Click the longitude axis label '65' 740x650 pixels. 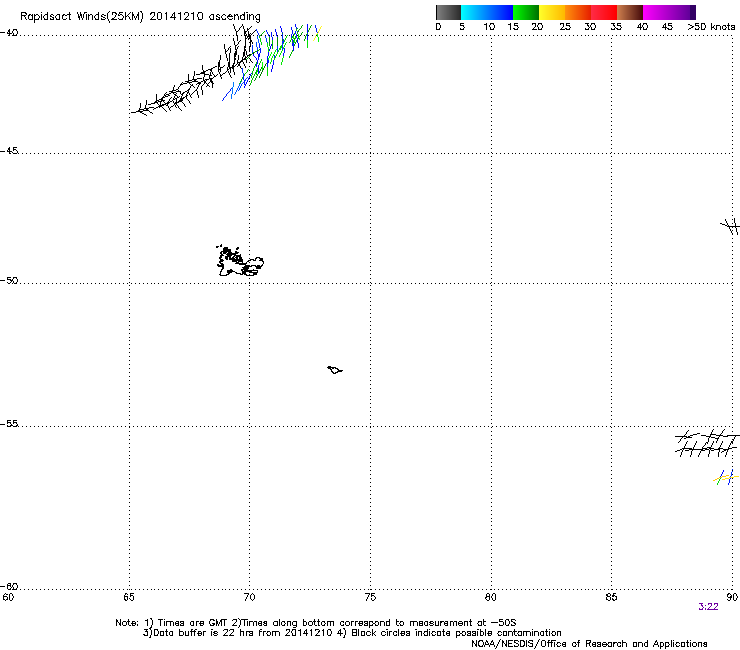coord(129,597)
